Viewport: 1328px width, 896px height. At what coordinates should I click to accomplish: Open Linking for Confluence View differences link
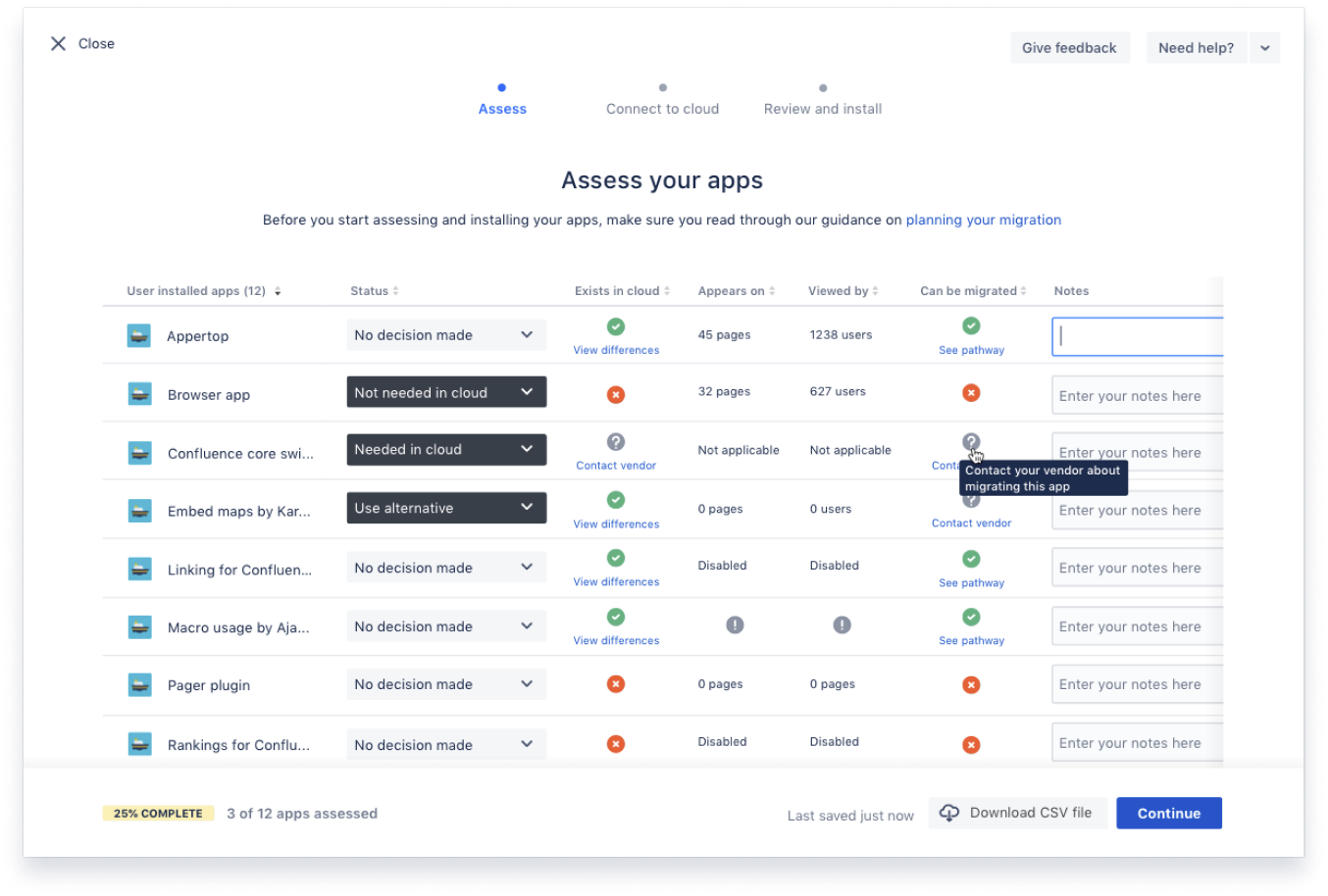tap(616, 582)
